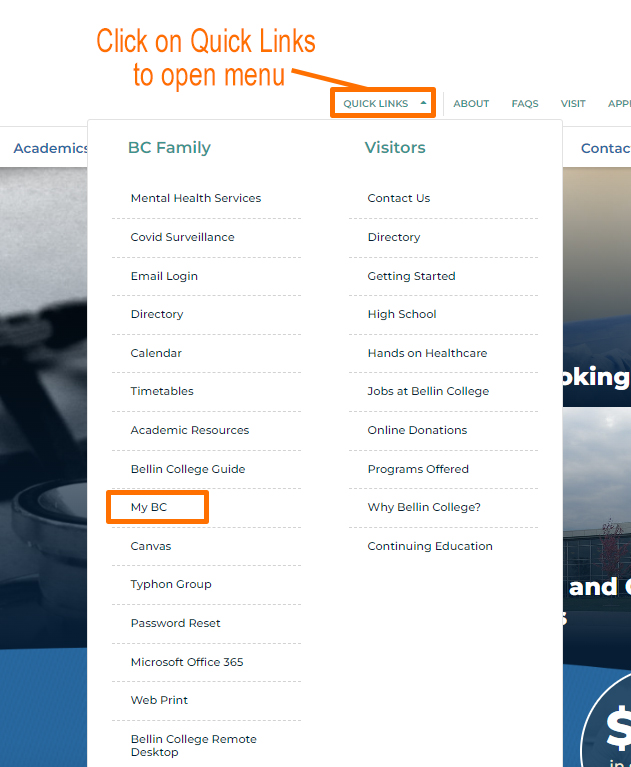
Task: Open the Canvas link
Action: coord(151,546)
